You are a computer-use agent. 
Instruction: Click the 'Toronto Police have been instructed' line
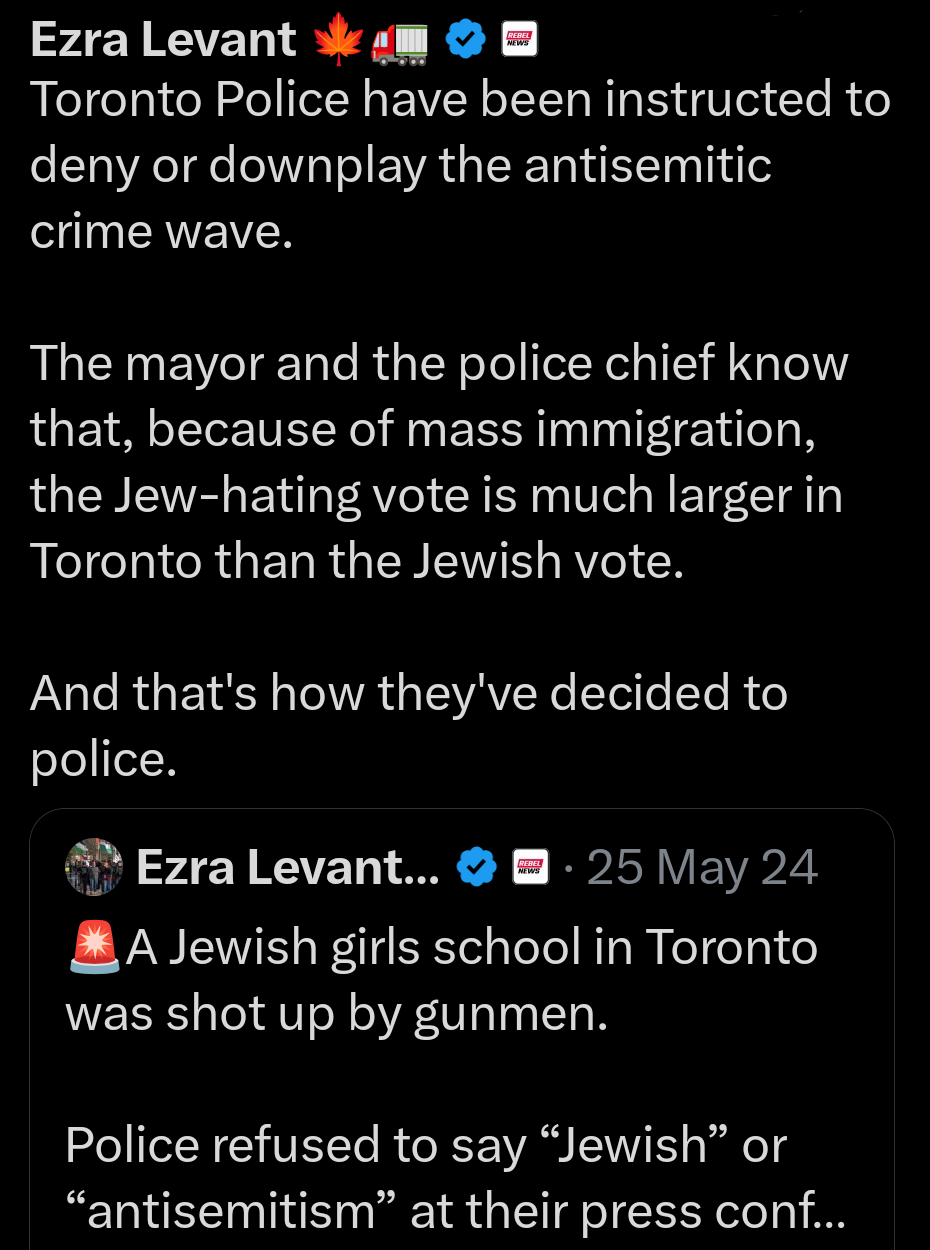click(460, 99)
